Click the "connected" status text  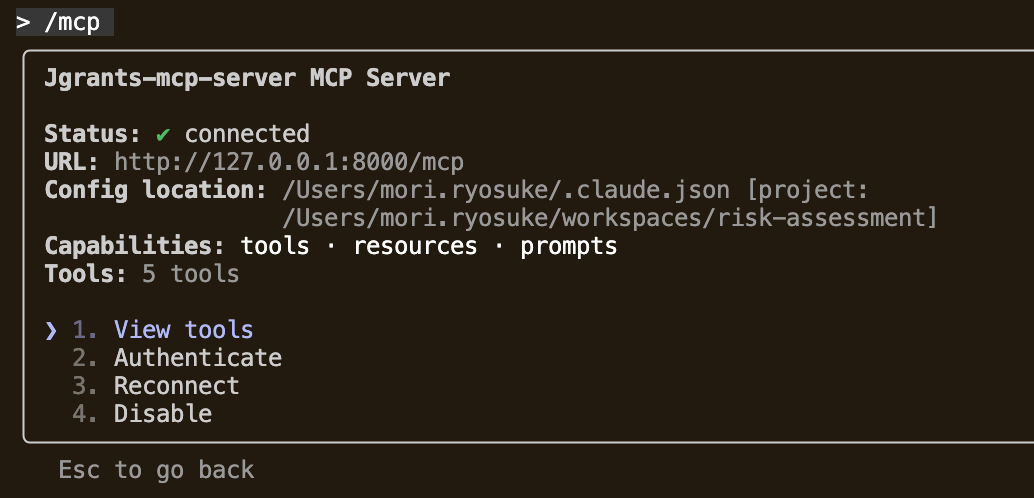click(247, 134)
